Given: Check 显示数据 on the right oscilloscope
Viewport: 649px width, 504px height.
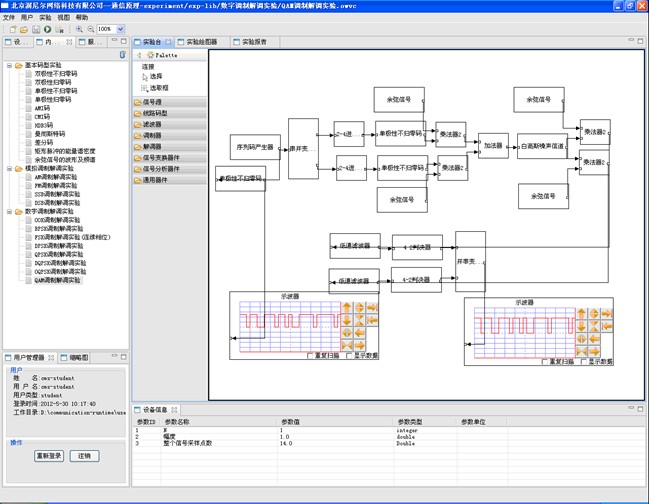Looking at the screenshot, I should coord(583,360).
